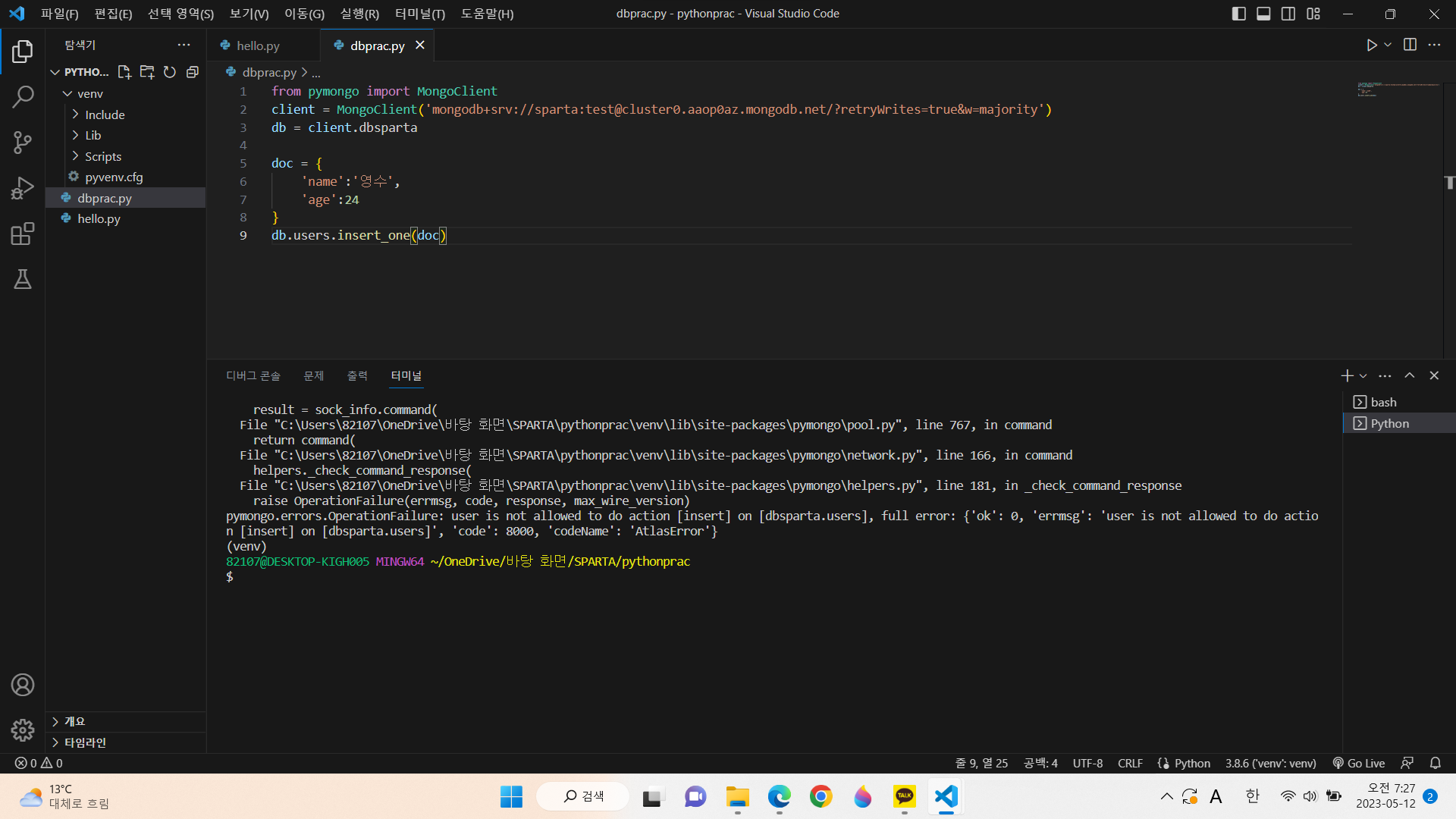Screen dimensions: 1456x819
Task: Open the Manage gear icon
Action: (x=23, y=730)
